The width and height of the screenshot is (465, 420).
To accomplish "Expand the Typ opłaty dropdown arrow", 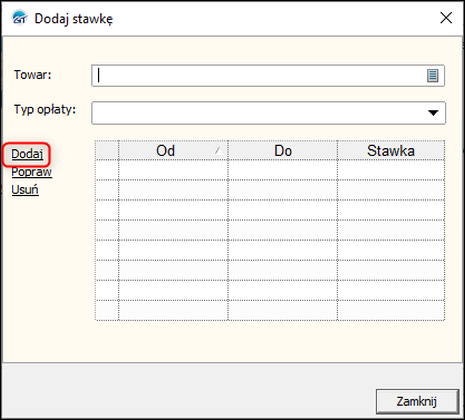I will (433, 113).
